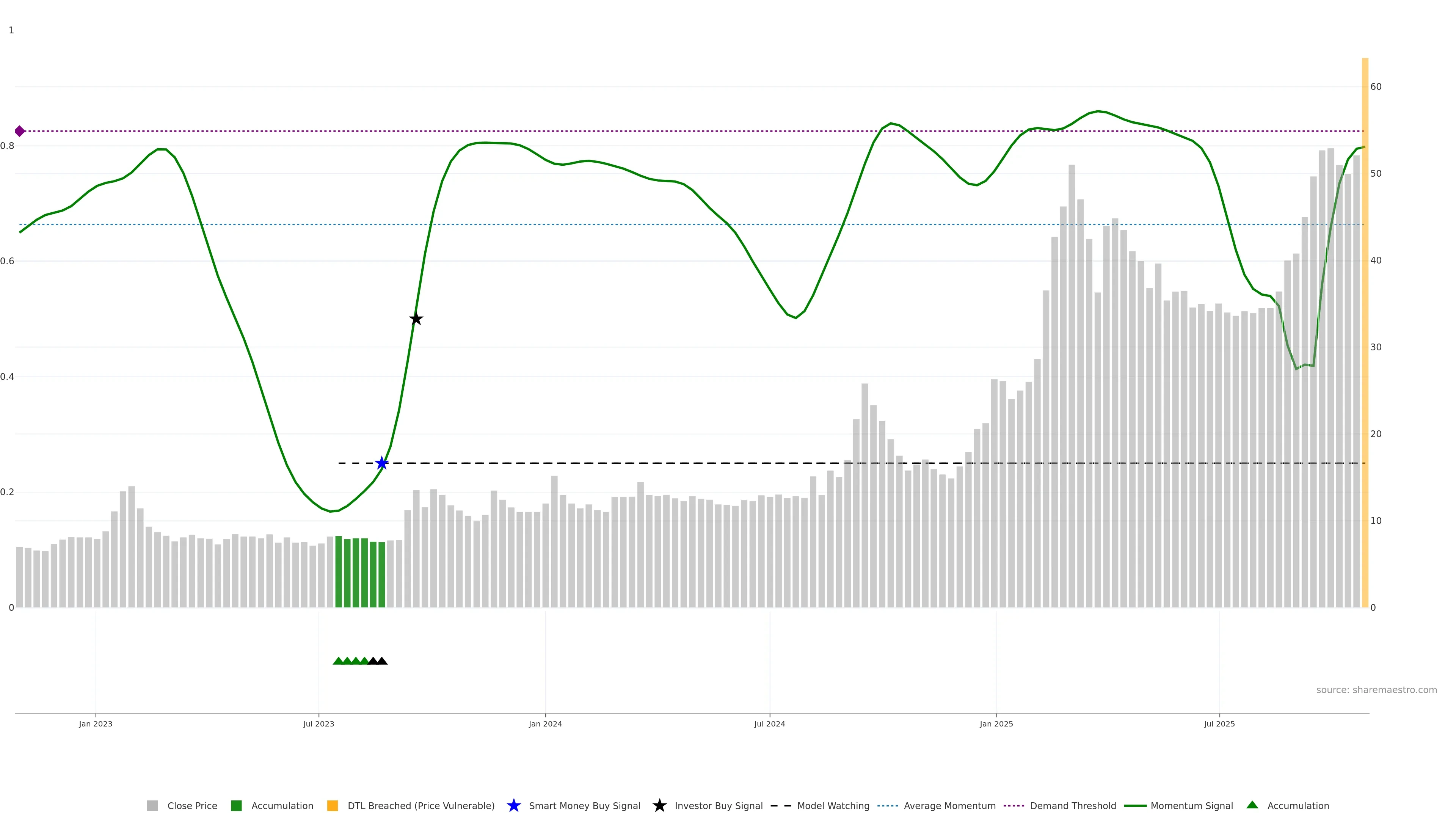Click the blue Smart Money Buy Signal star on chart
1456x819 pixels.
pyautogui.click(x=381, y=463)
